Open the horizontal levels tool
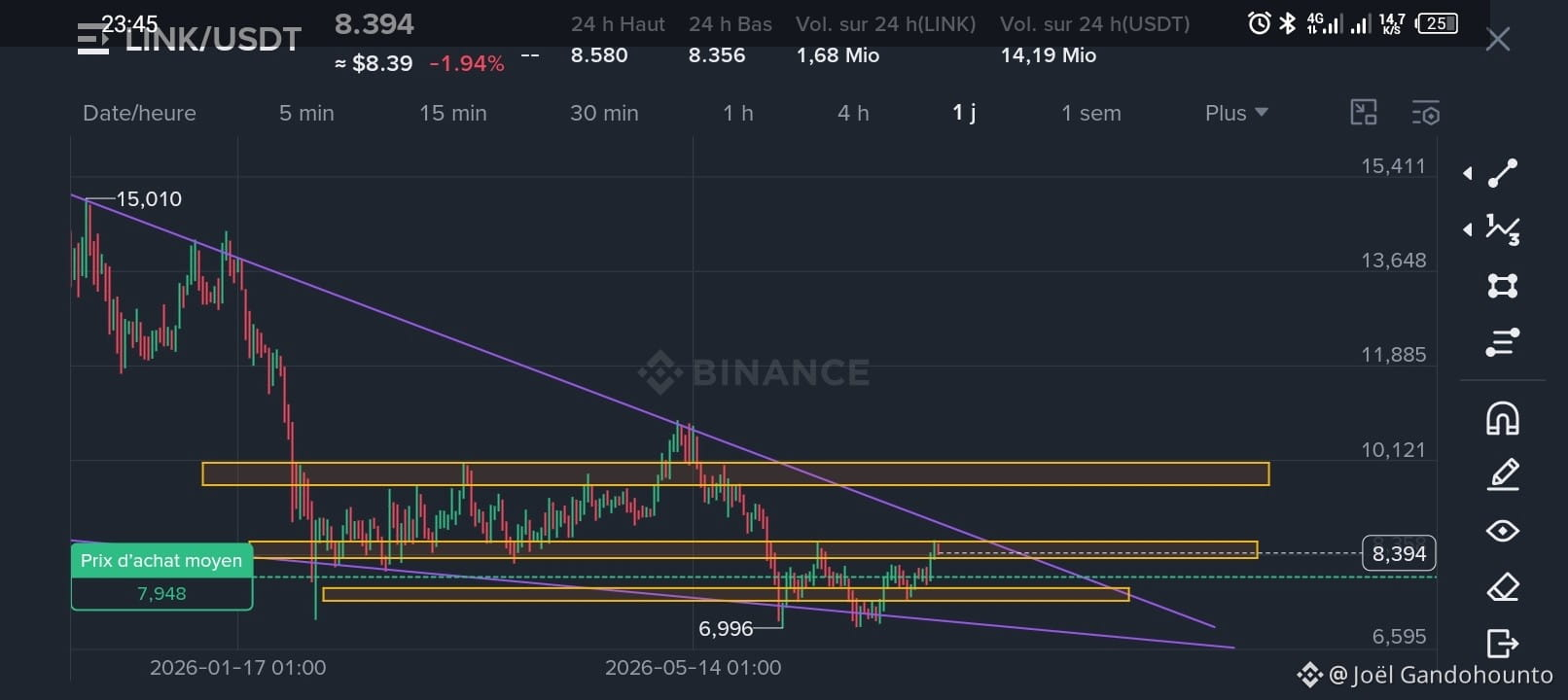The image size is (1568, 700). coord(1503,342)
